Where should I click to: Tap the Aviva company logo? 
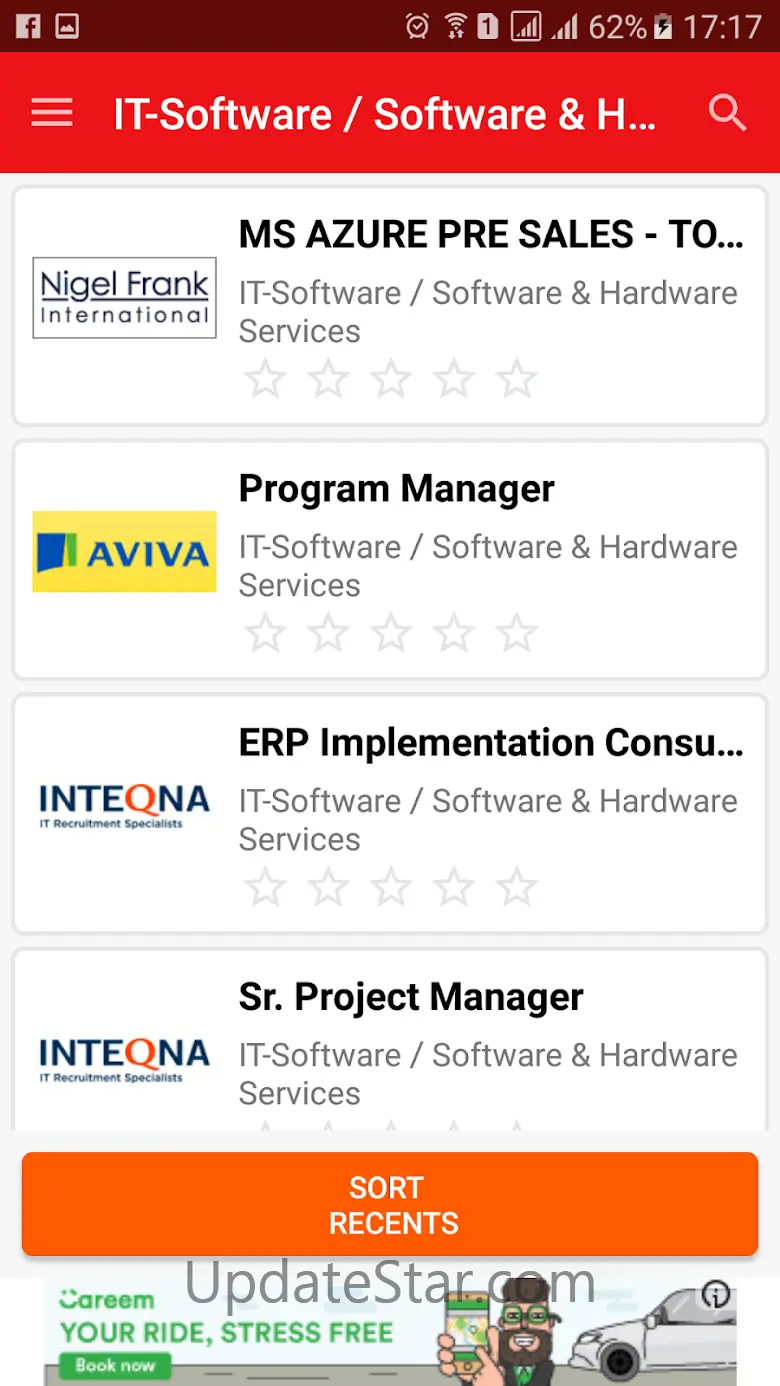click(x=124, y=551)
